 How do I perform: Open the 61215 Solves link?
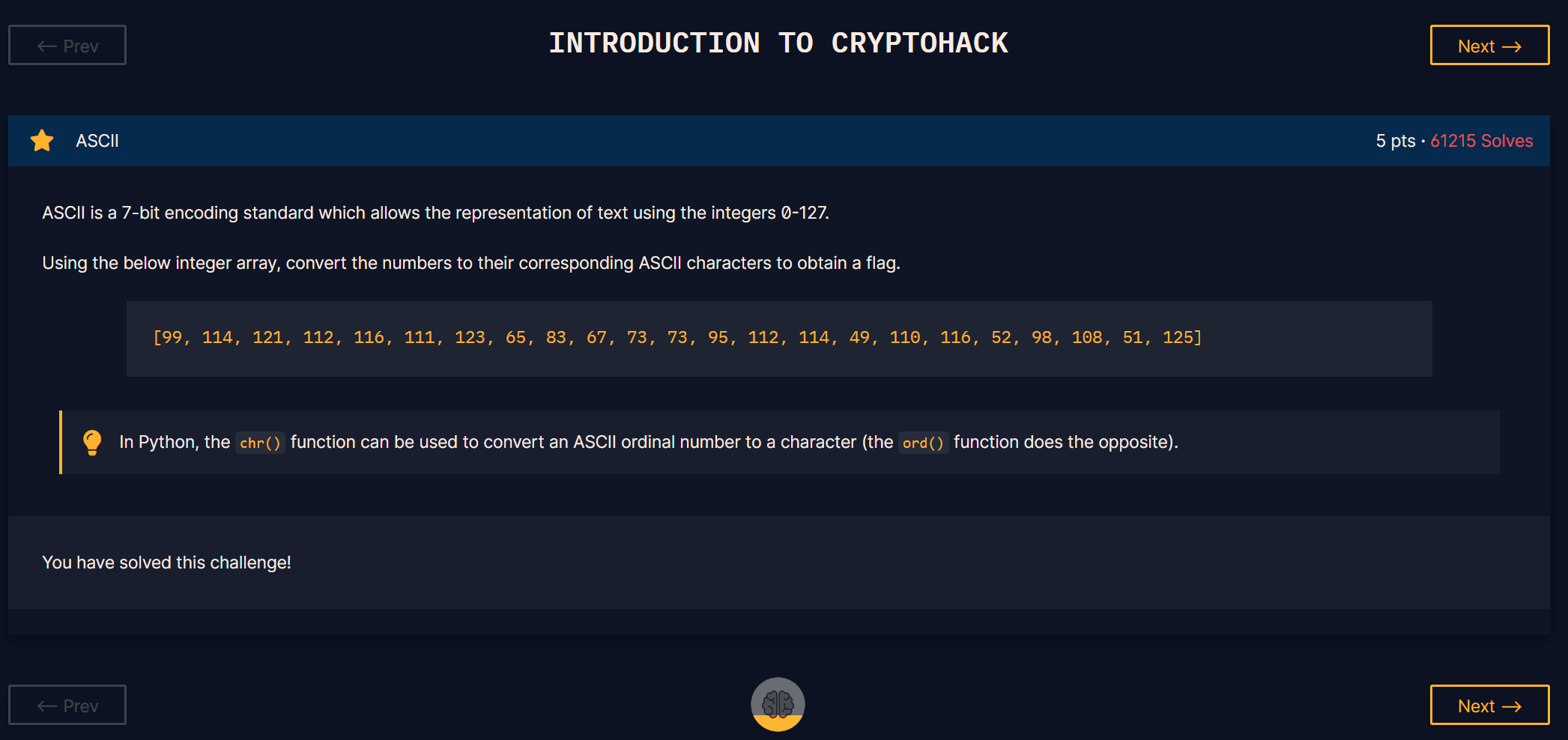(x=1481, y=141)
